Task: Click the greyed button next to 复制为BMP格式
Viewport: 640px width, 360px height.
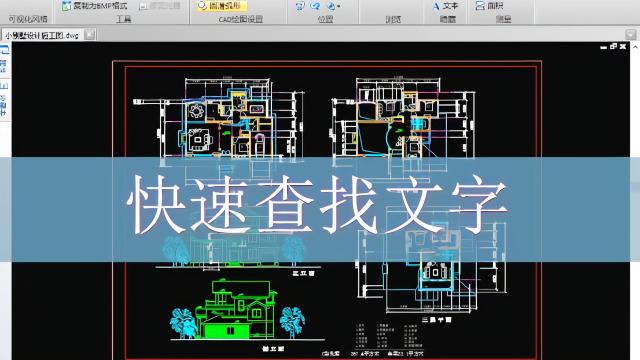Action: point(160,6)
